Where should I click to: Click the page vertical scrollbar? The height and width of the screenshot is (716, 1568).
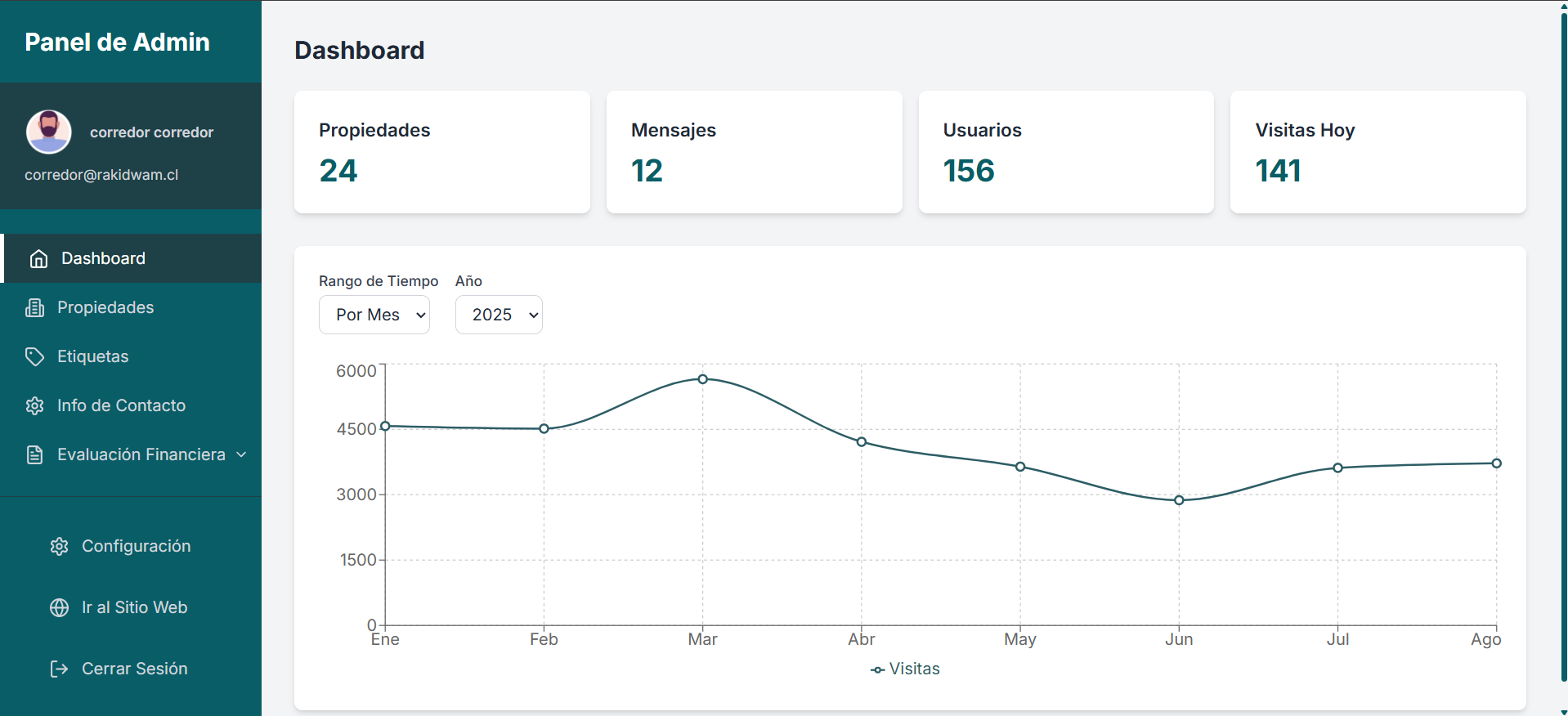tap(1563, 343)
